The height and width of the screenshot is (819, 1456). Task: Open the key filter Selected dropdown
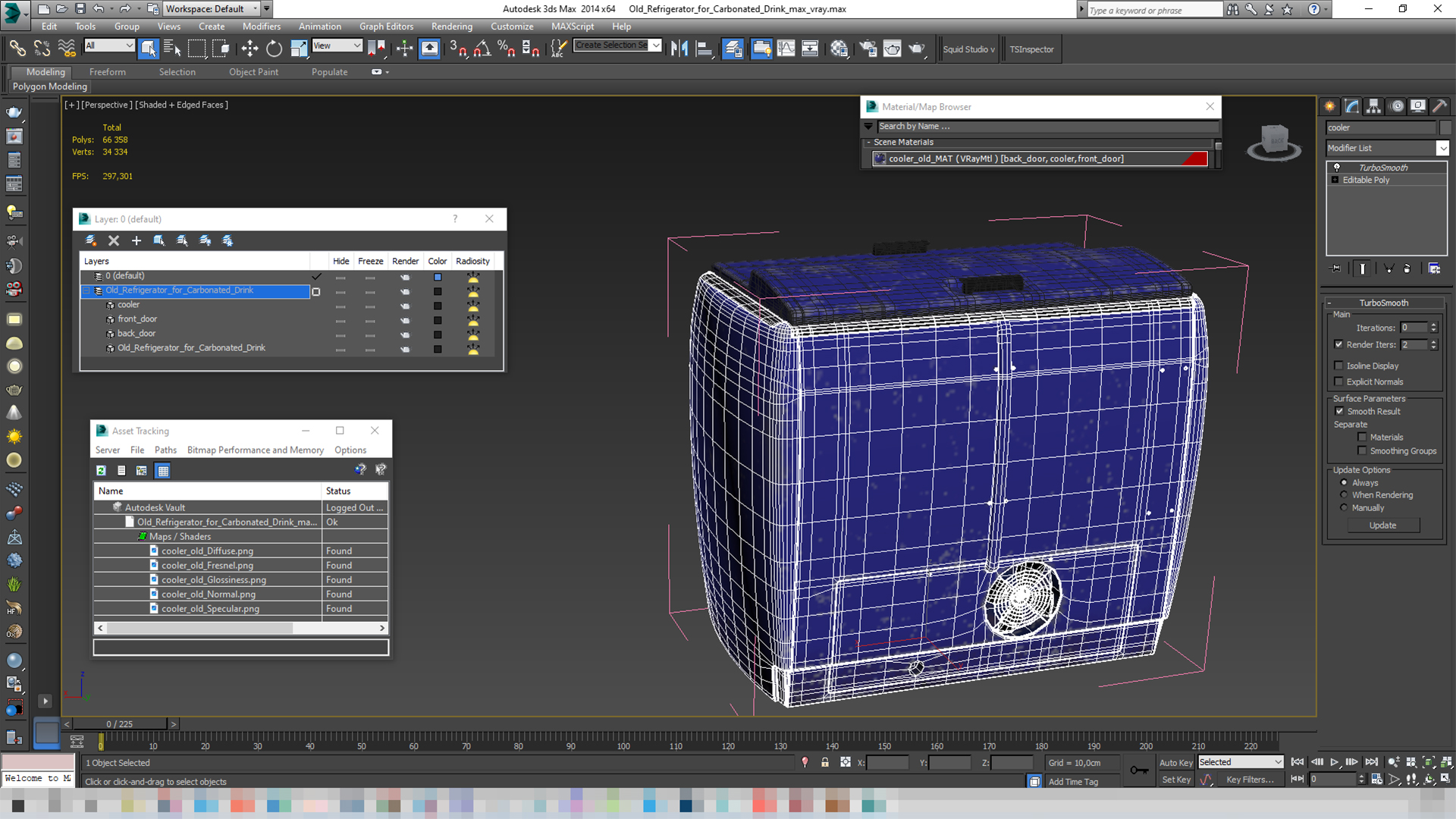point(1240,762)
